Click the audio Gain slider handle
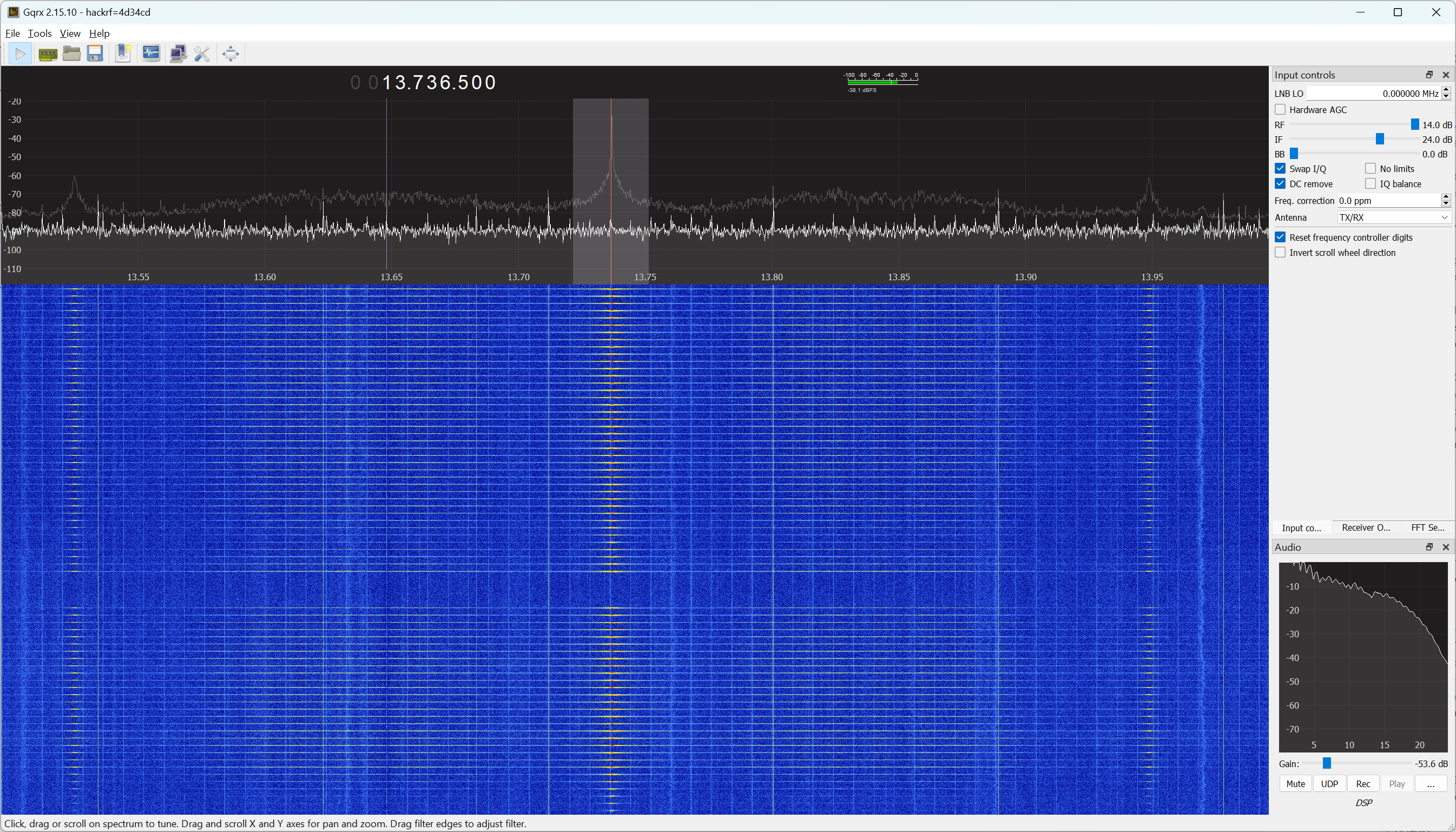The height and width of the screenshot is (832, 1456). pos(1327,764)
